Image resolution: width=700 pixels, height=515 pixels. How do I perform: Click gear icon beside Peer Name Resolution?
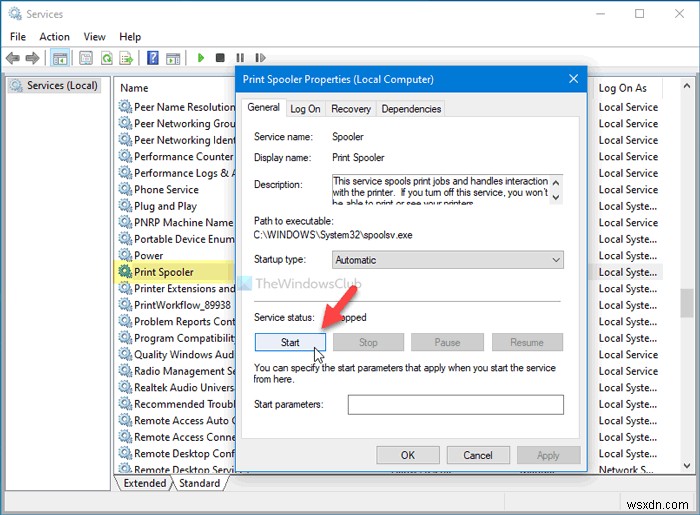(x=125, y=106)
